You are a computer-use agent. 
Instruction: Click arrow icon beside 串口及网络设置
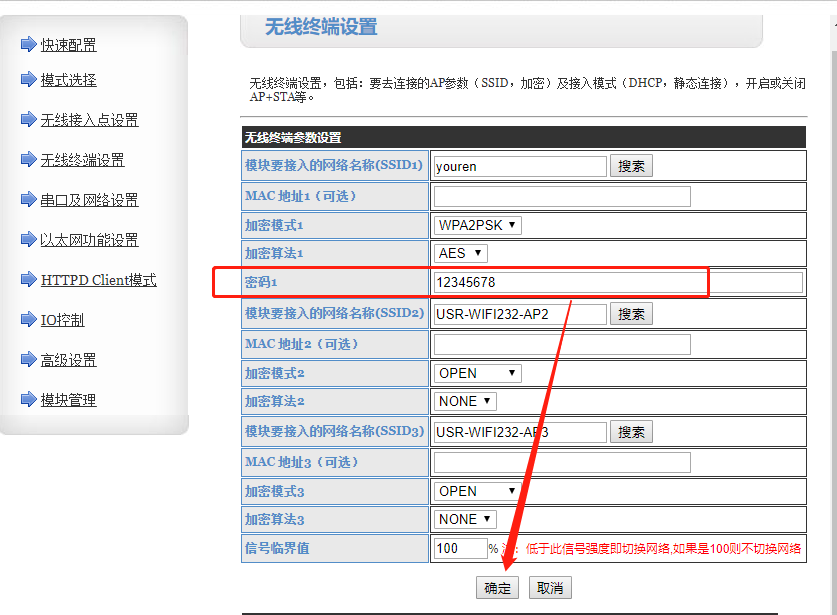coord(28,199)
